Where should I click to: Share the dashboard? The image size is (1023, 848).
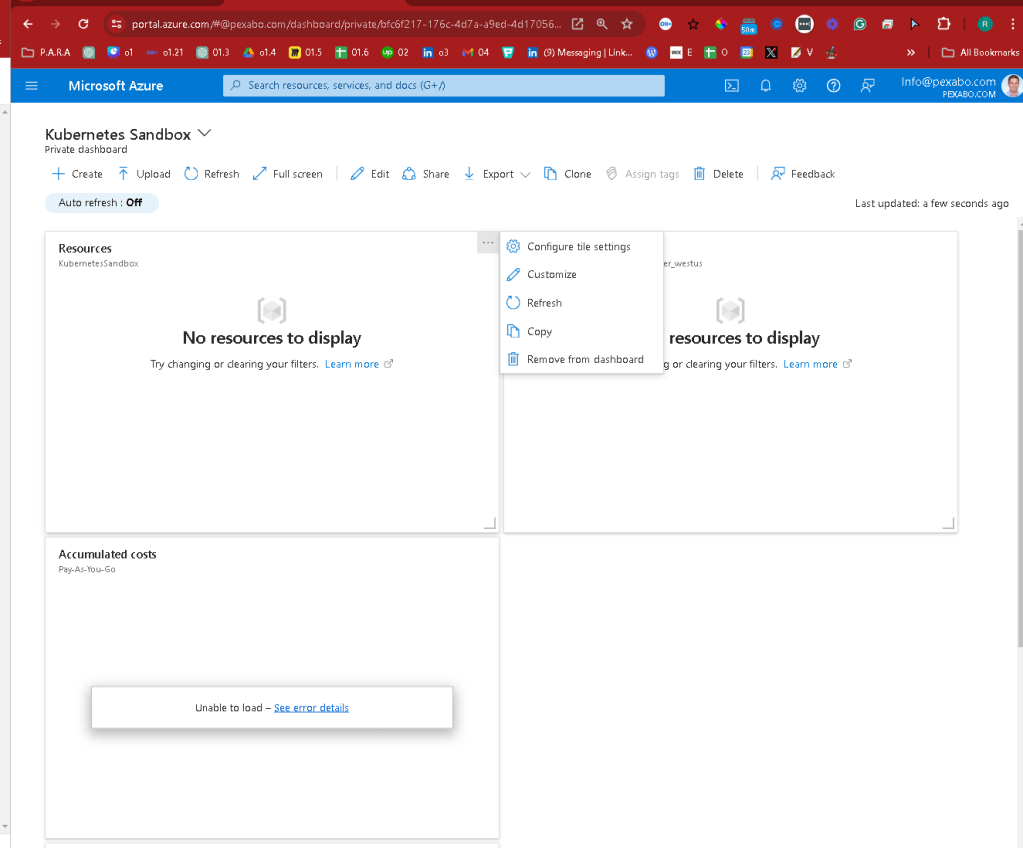[x=426, y=174]
